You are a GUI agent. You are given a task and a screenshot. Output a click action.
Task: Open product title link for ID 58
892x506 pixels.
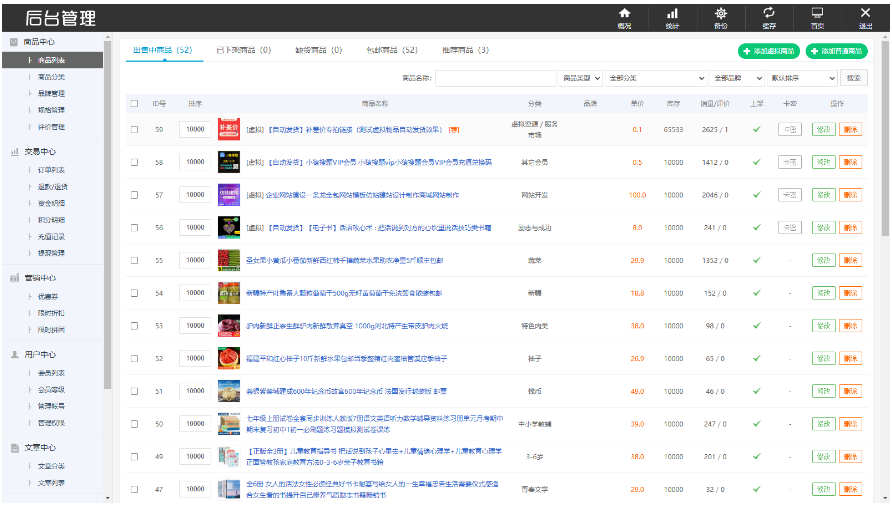point(369,162)
